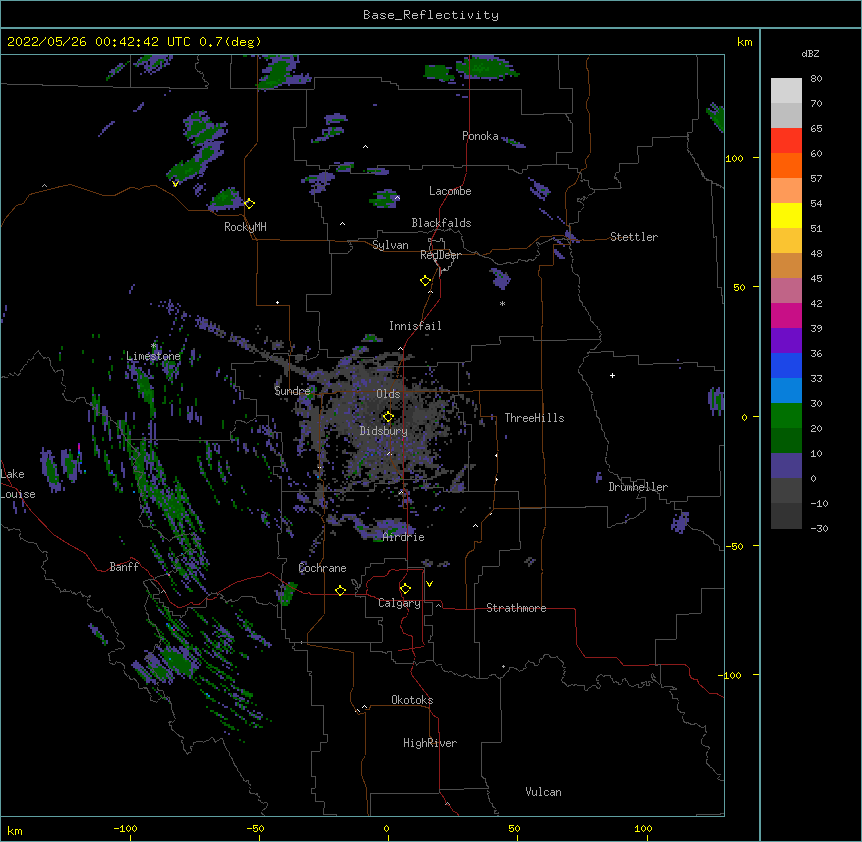Click the white asterisk marker east of RedDeer
This screenshot has width=862, height=842.
click(502, 304)
